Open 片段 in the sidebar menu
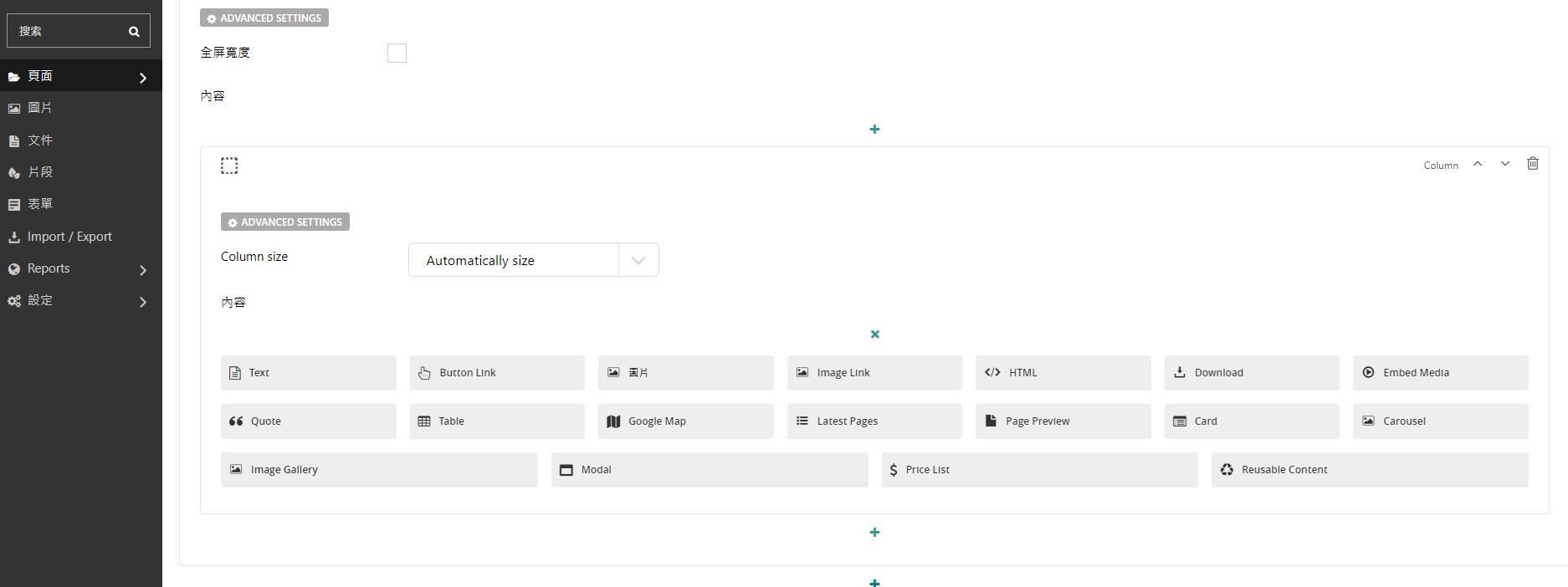Viewport: 1568px width, 587px height. pyautogui.click(x=81, y=172)
